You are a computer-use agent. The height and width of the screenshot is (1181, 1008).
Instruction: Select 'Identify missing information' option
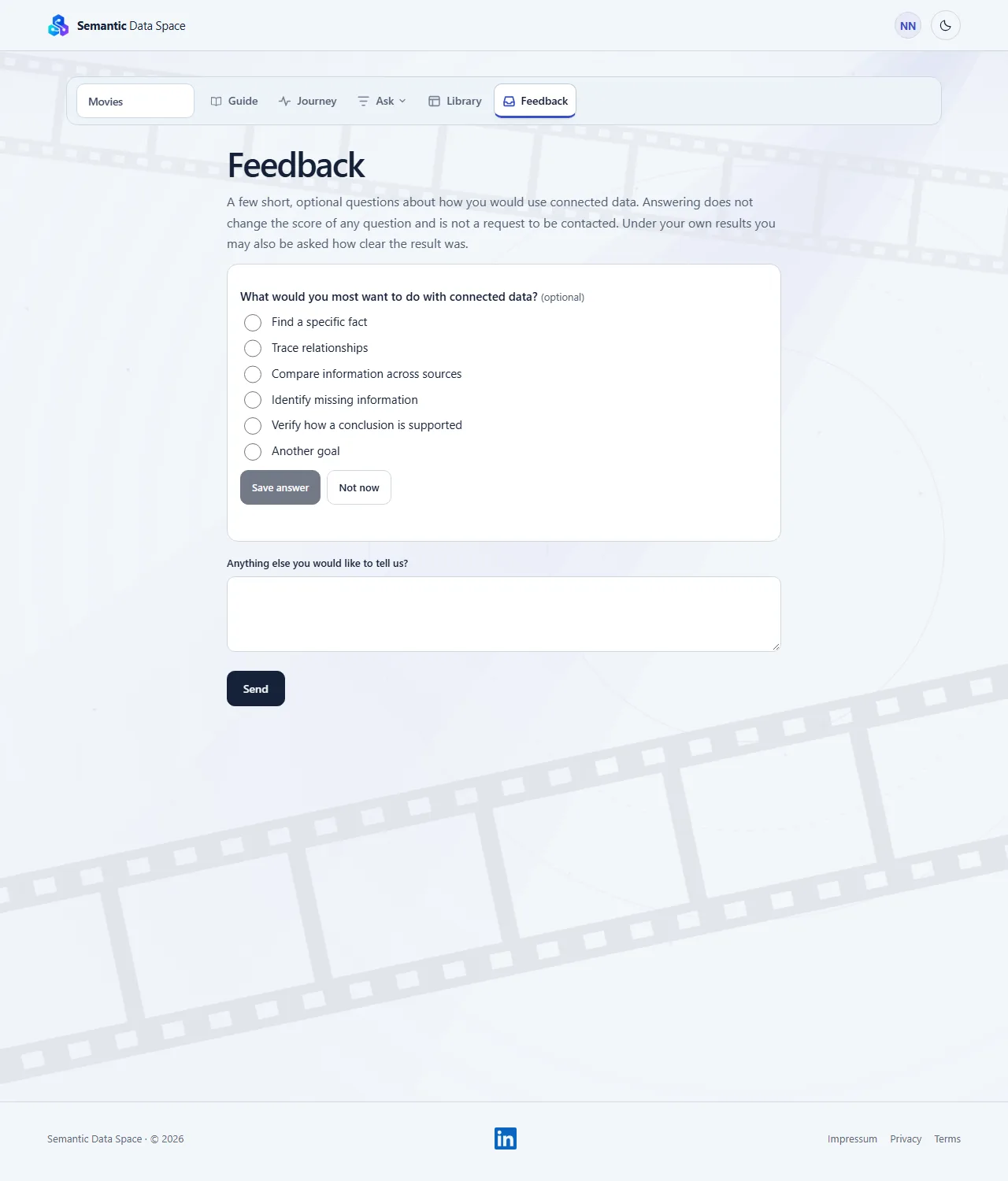(x=253, y=400)
